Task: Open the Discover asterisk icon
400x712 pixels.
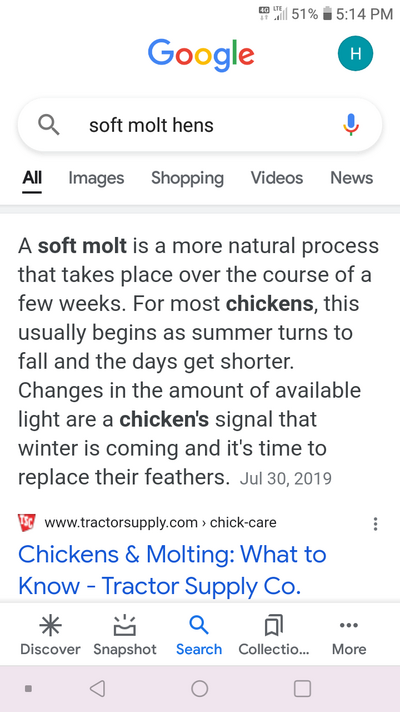Action: 50,626
